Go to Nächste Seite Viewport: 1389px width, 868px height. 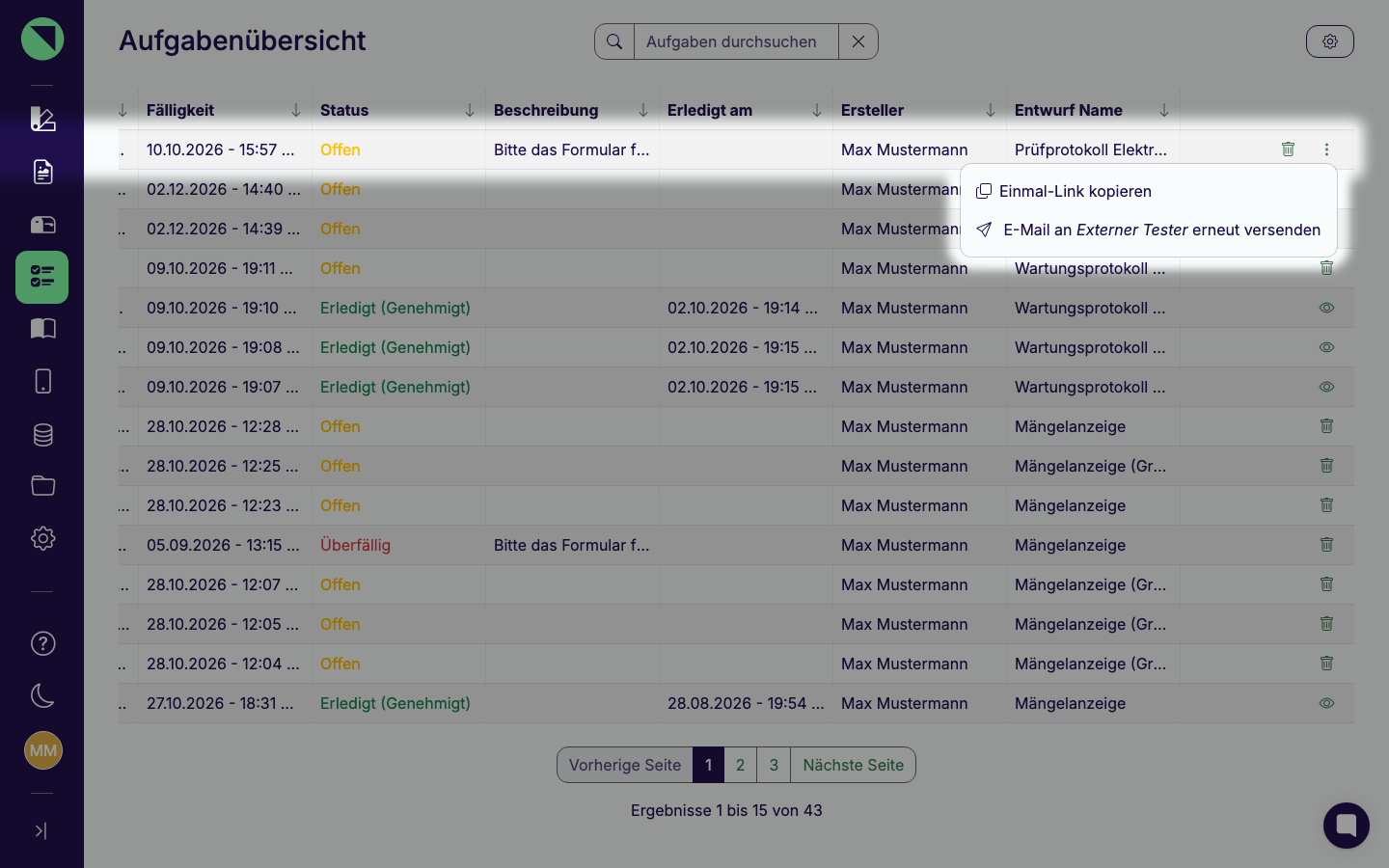point(853,765)
